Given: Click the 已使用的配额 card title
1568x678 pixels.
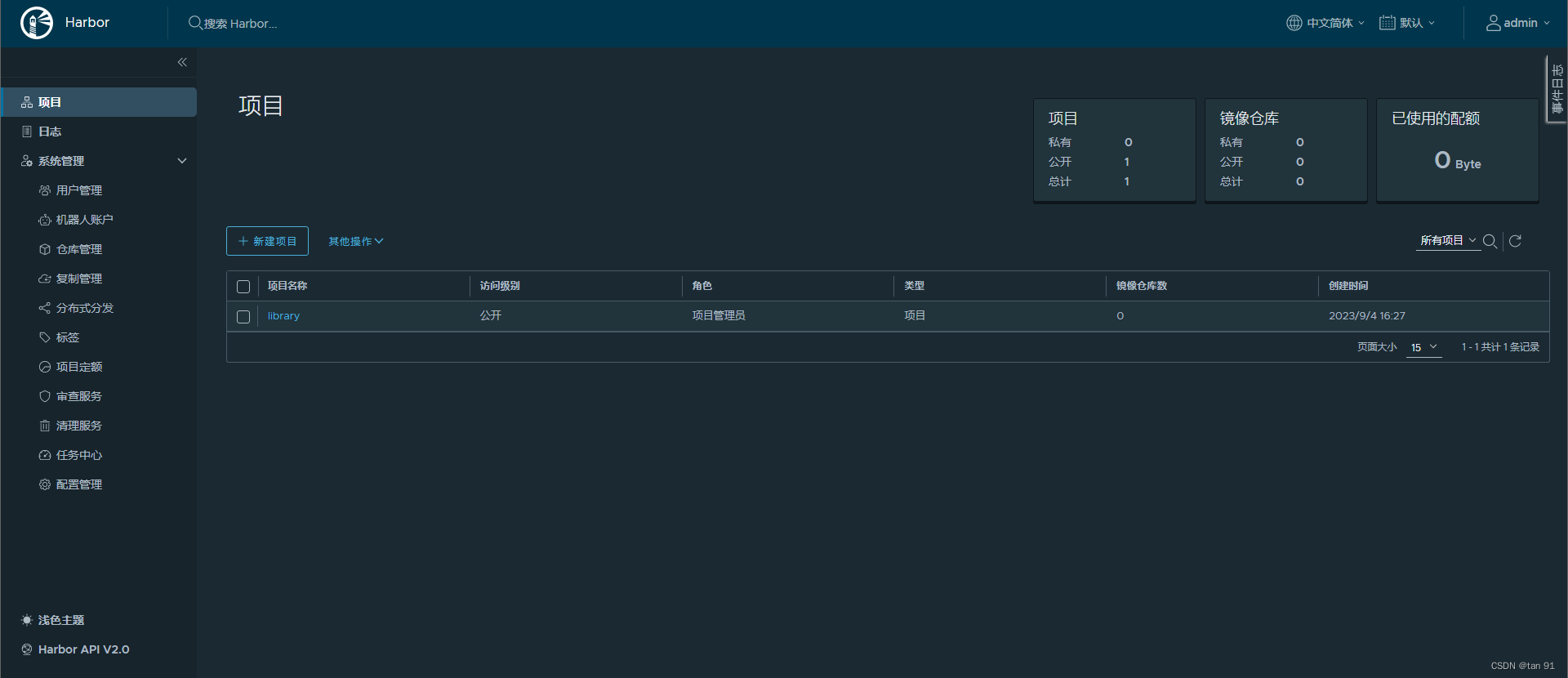Looking at the screenshot, I should point(1436,118).
